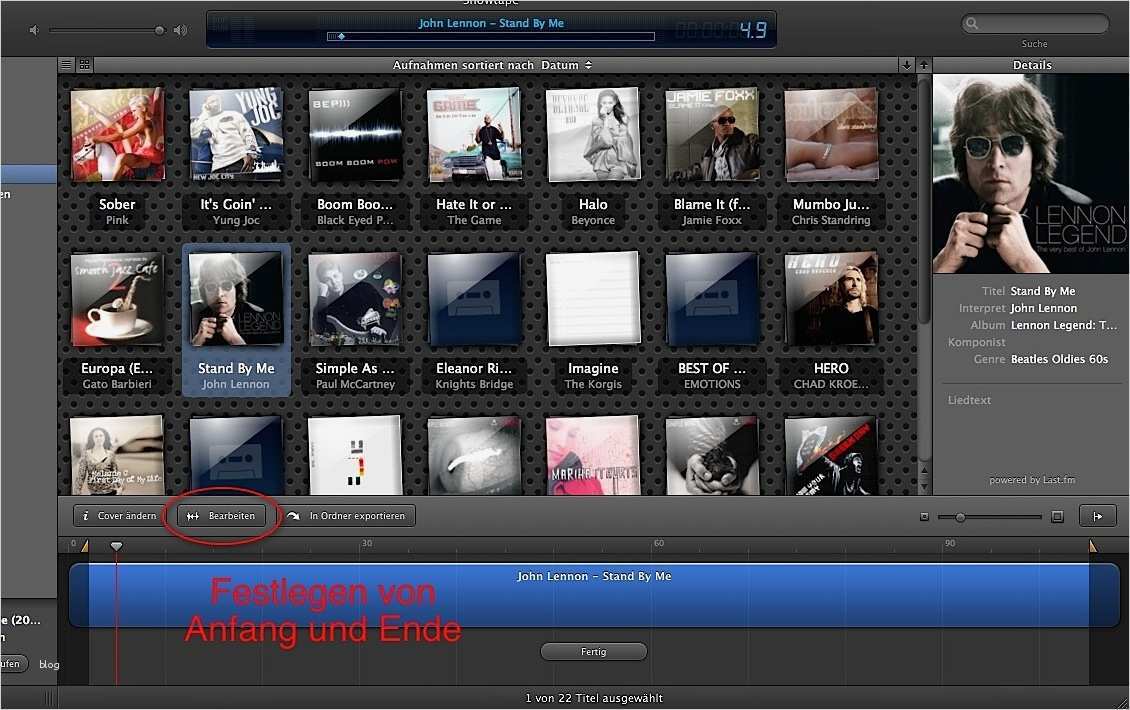Click the Liedtext label
The image size is (1130, 710).
click(969, 400)
